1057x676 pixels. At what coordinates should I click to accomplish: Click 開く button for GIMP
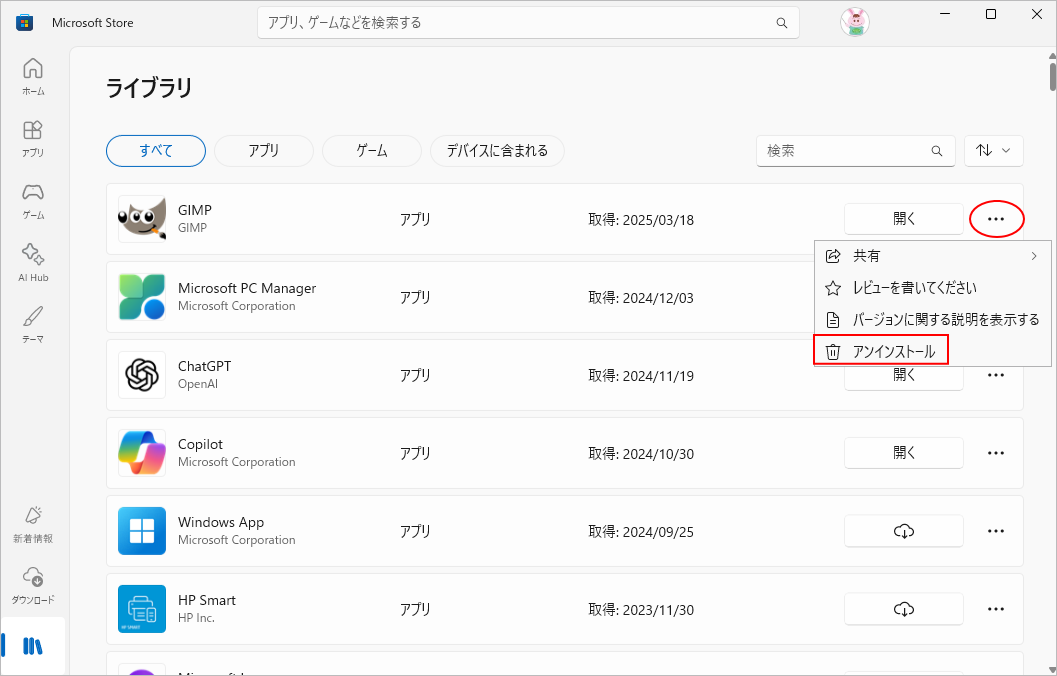click(903, 219)
